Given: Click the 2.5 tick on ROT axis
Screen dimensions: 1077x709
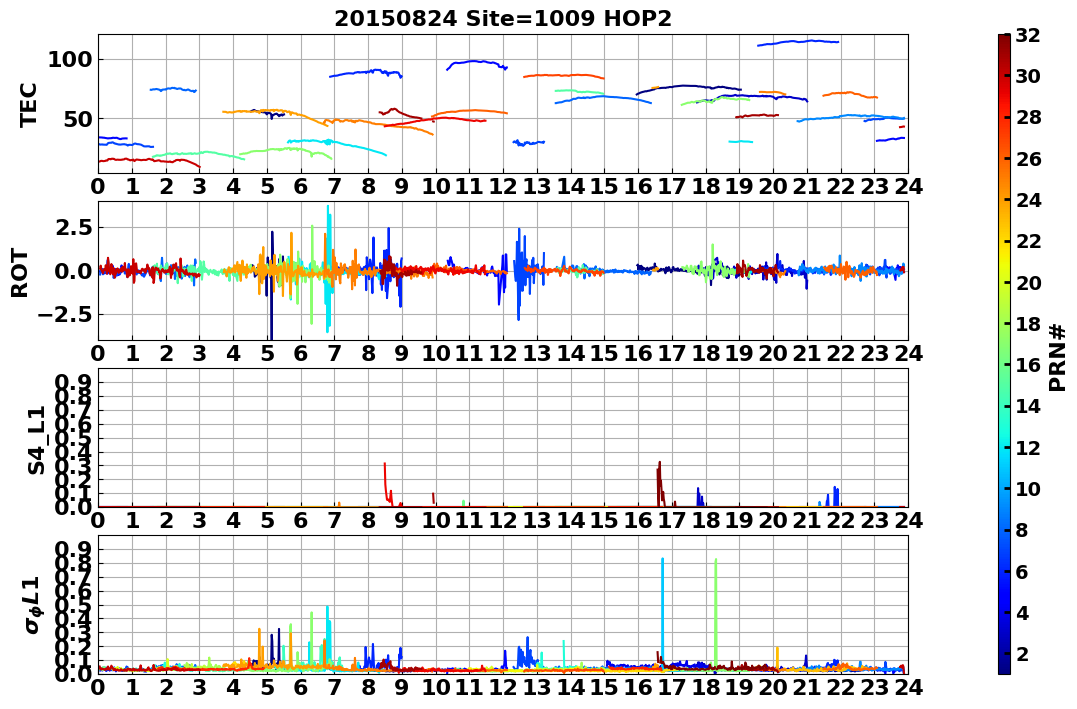Looking at the screenshot, I should pos(73,227).
